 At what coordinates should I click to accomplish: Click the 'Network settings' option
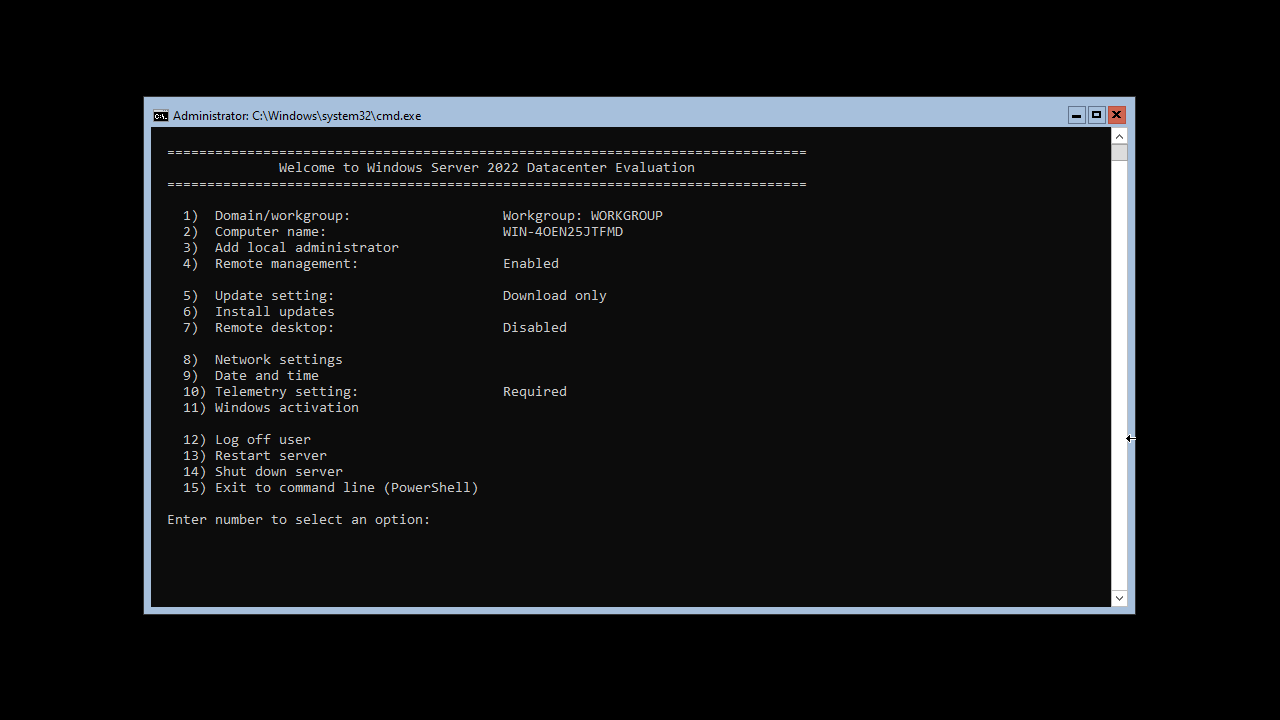point(263,360)
